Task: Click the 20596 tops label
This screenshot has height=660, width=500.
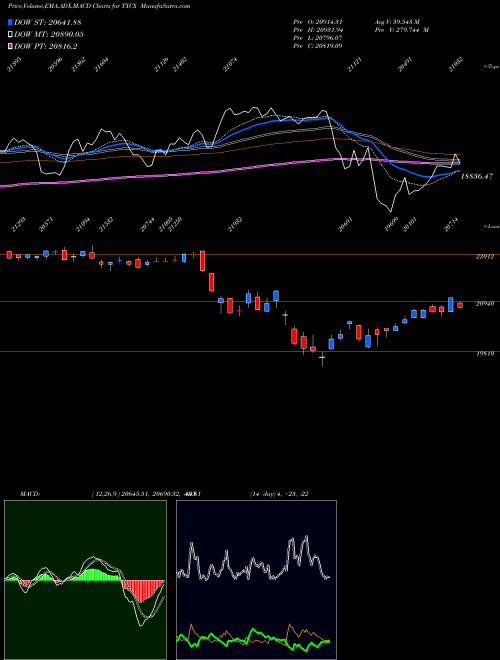Action: (55, 64)
